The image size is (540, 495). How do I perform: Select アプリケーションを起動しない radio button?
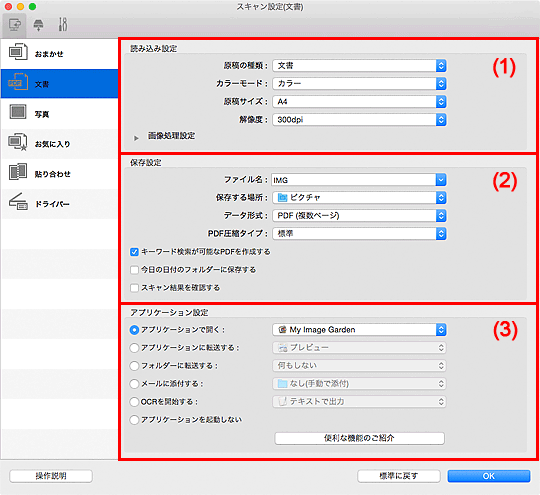(x=134, y=420)
